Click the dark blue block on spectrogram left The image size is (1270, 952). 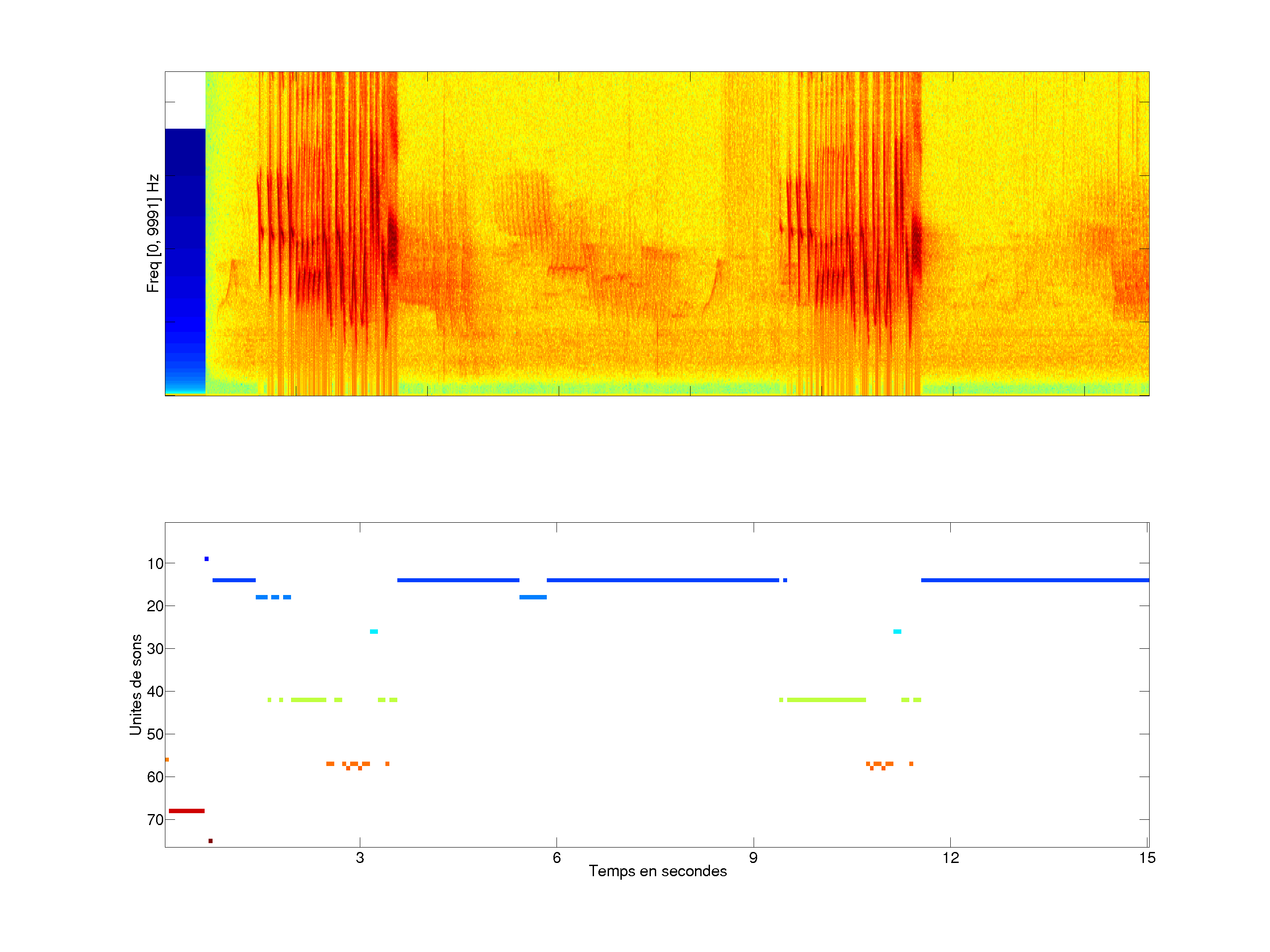185,241
